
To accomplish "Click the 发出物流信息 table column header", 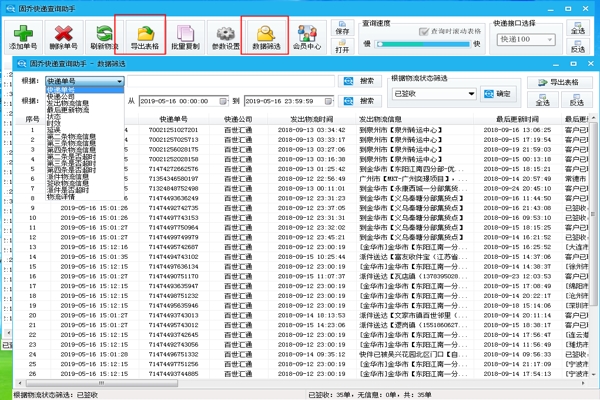I will pyautogui.click(x=415, y=119).
